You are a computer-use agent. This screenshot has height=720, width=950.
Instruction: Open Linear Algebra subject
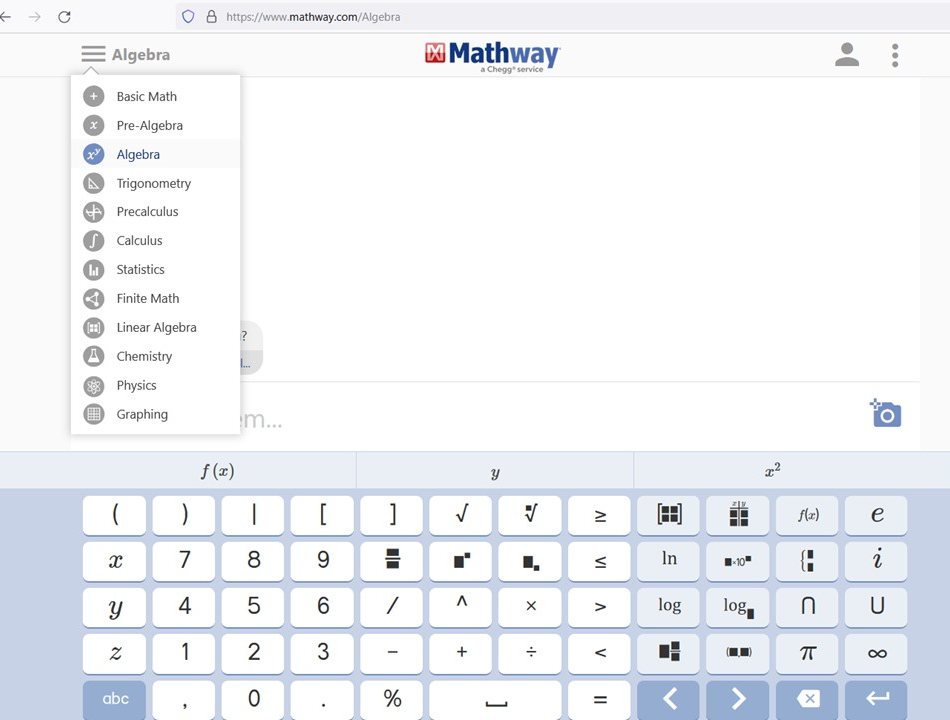click(156, 327)
